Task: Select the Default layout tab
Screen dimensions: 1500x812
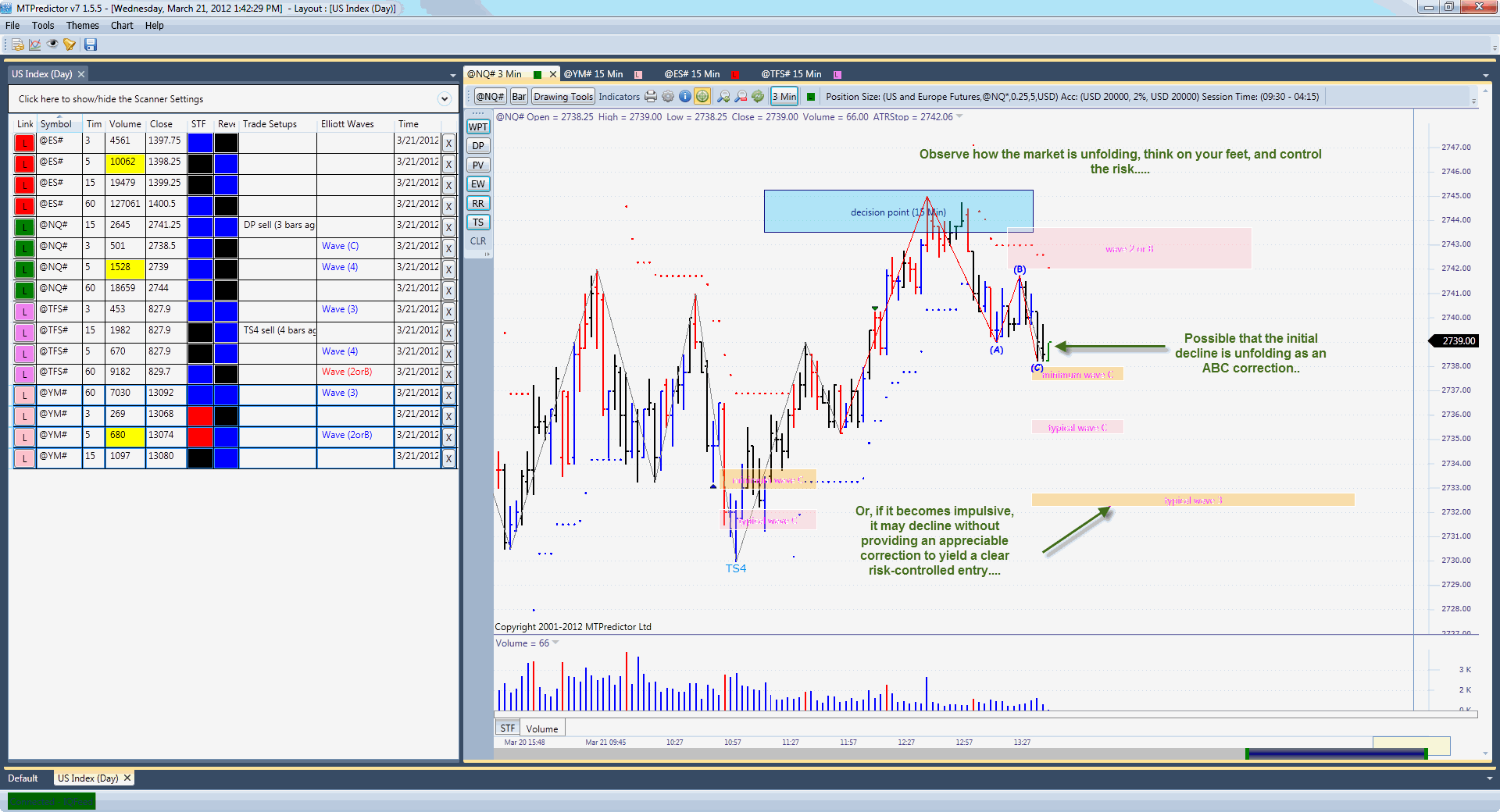Action: [23, 778]
